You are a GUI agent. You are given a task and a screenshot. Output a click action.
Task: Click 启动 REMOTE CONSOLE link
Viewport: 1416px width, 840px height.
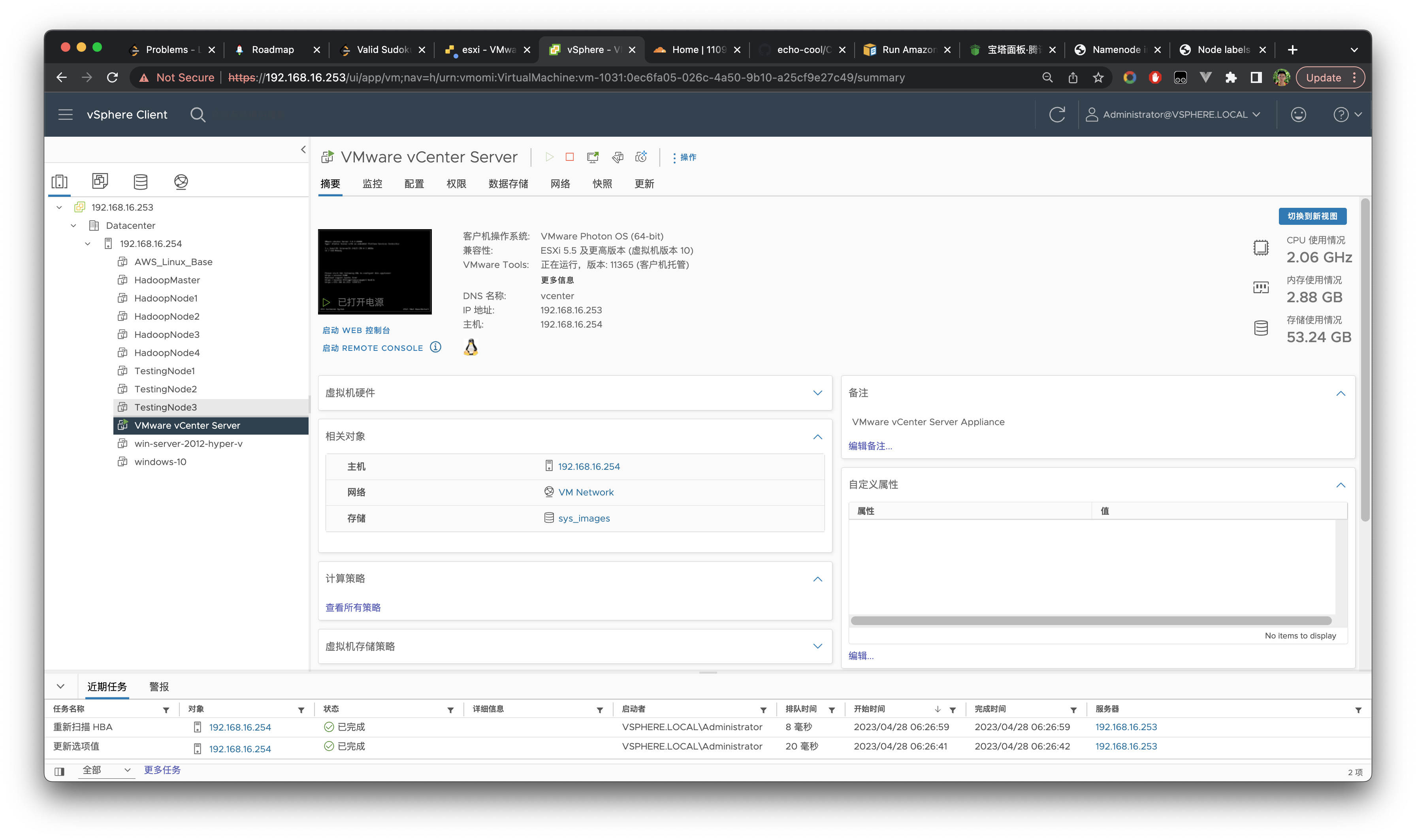pos(373,348)
